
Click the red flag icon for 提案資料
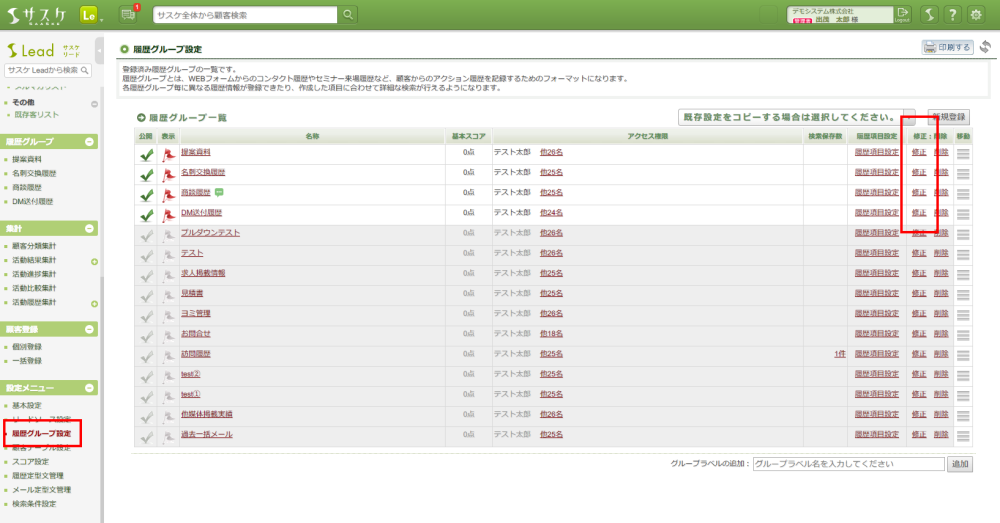(x=169, y=153)
